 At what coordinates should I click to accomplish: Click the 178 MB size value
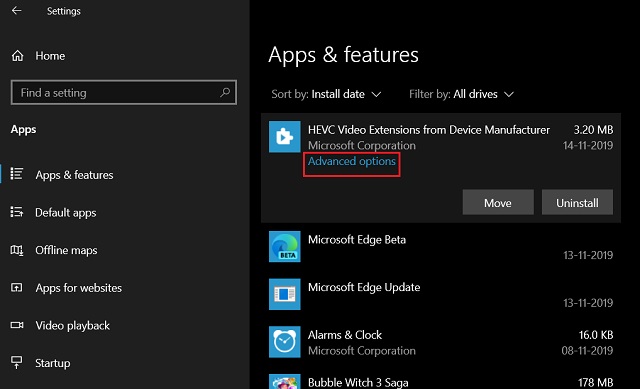596,382
